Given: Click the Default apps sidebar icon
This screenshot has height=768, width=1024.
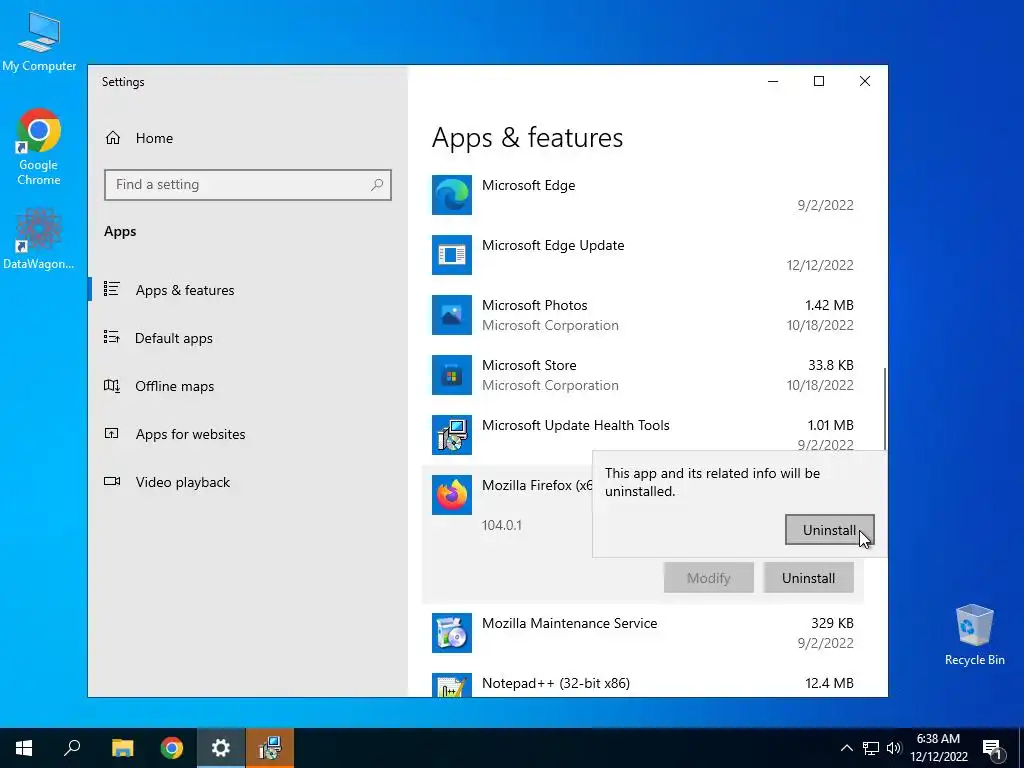Looking at the screenshot, I should click(112, 337).
